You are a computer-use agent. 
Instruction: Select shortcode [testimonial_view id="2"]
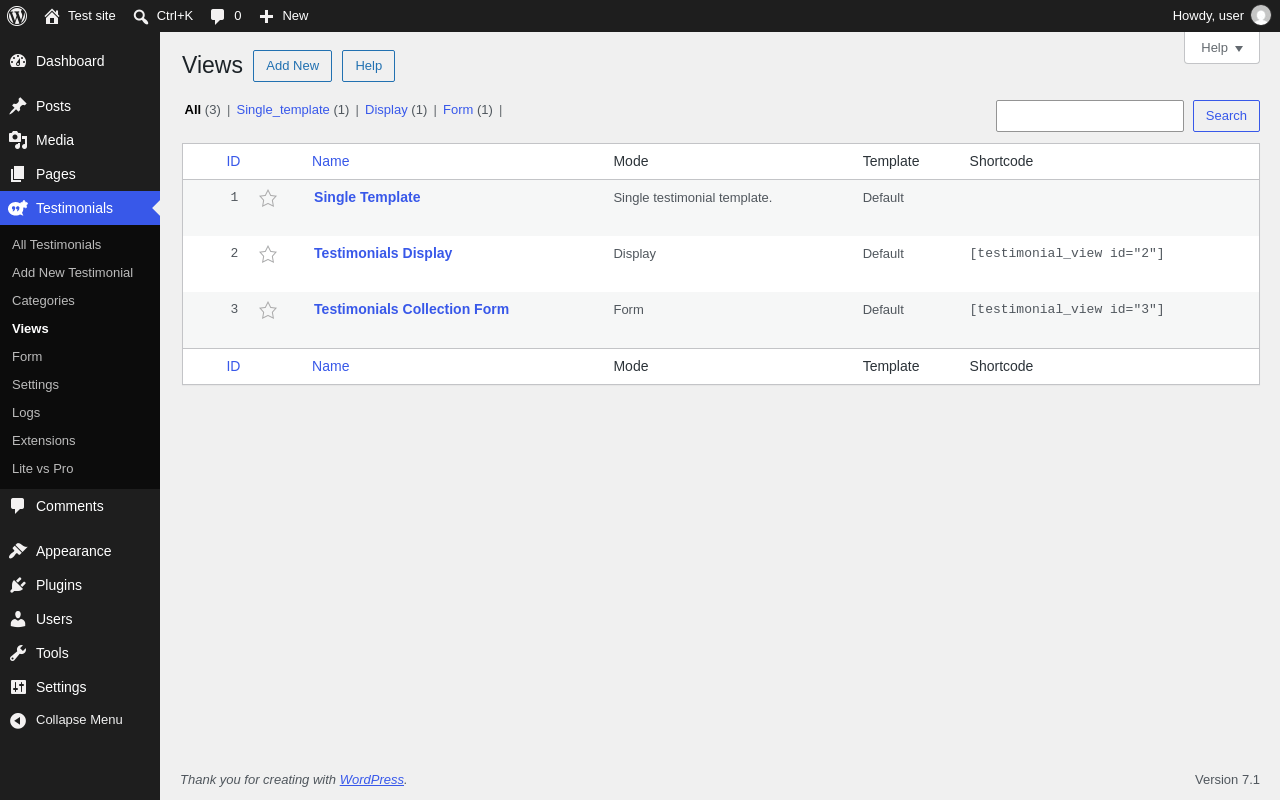(x=1067, y=254)
